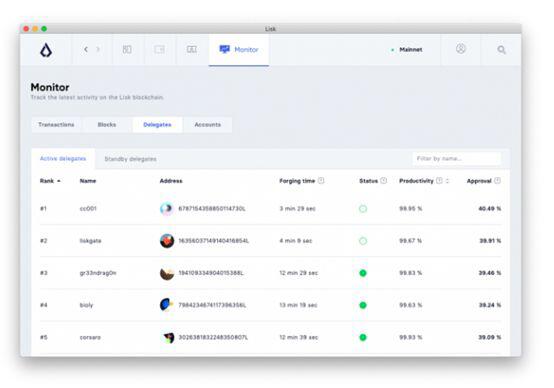554x388 pixels.
Task: Open the Monitor tab in top bar
Action: pos(239,49)
